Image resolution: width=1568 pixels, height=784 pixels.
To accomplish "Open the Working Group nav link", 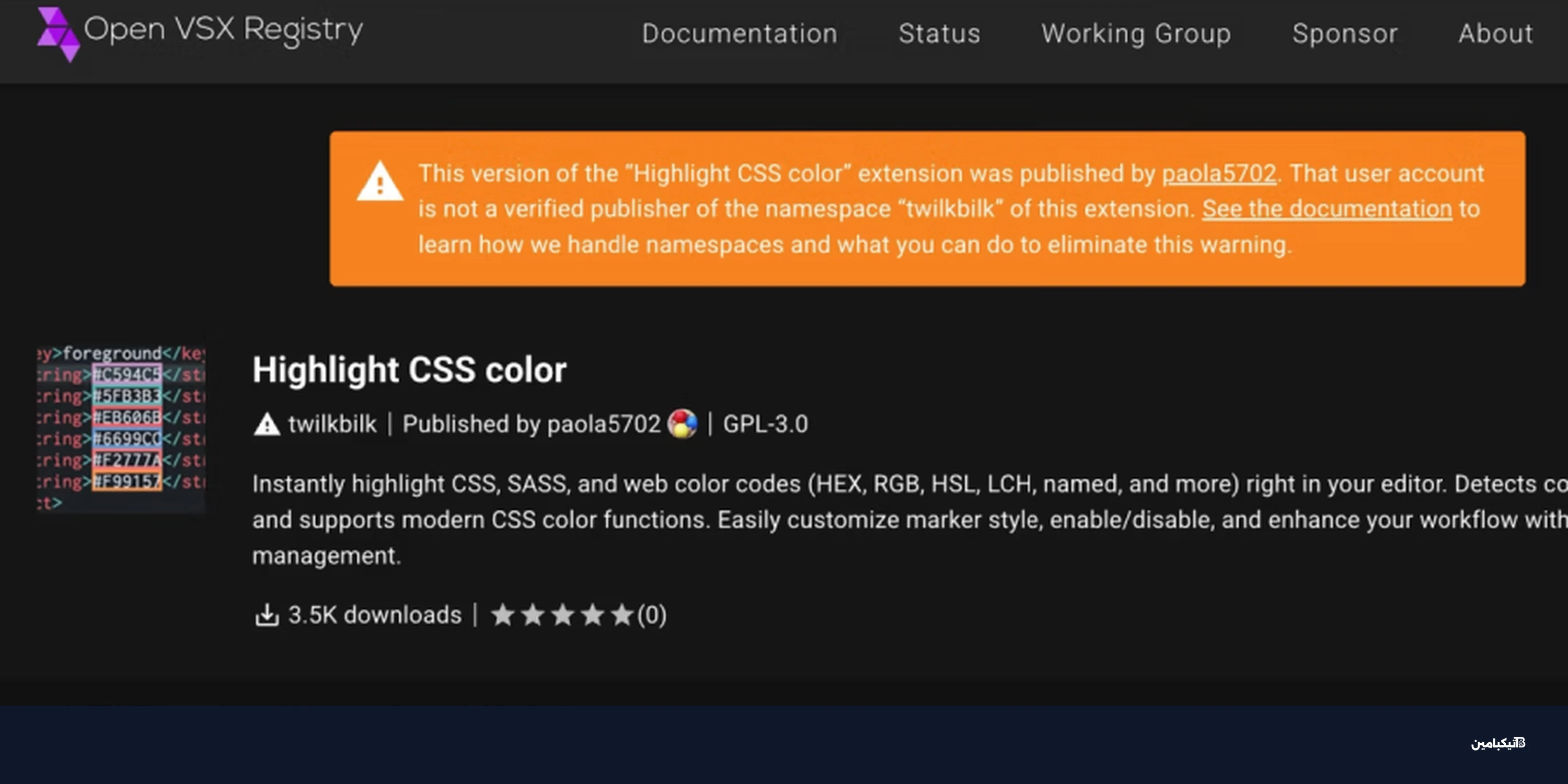I will click(1136, 33).
